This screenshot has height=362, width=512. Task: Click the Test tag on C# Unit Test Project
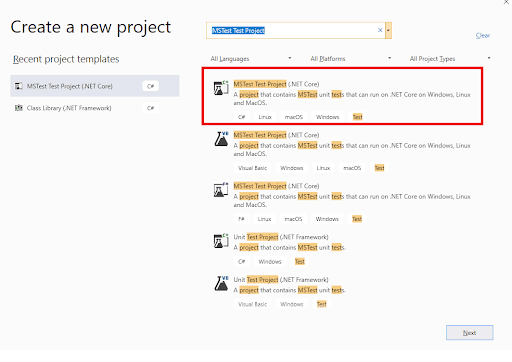(300, 262)
